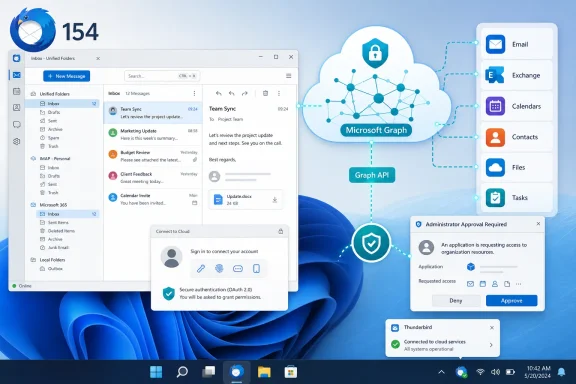Approve the administrator access request
Screen dimensions: 576x384
511,301
